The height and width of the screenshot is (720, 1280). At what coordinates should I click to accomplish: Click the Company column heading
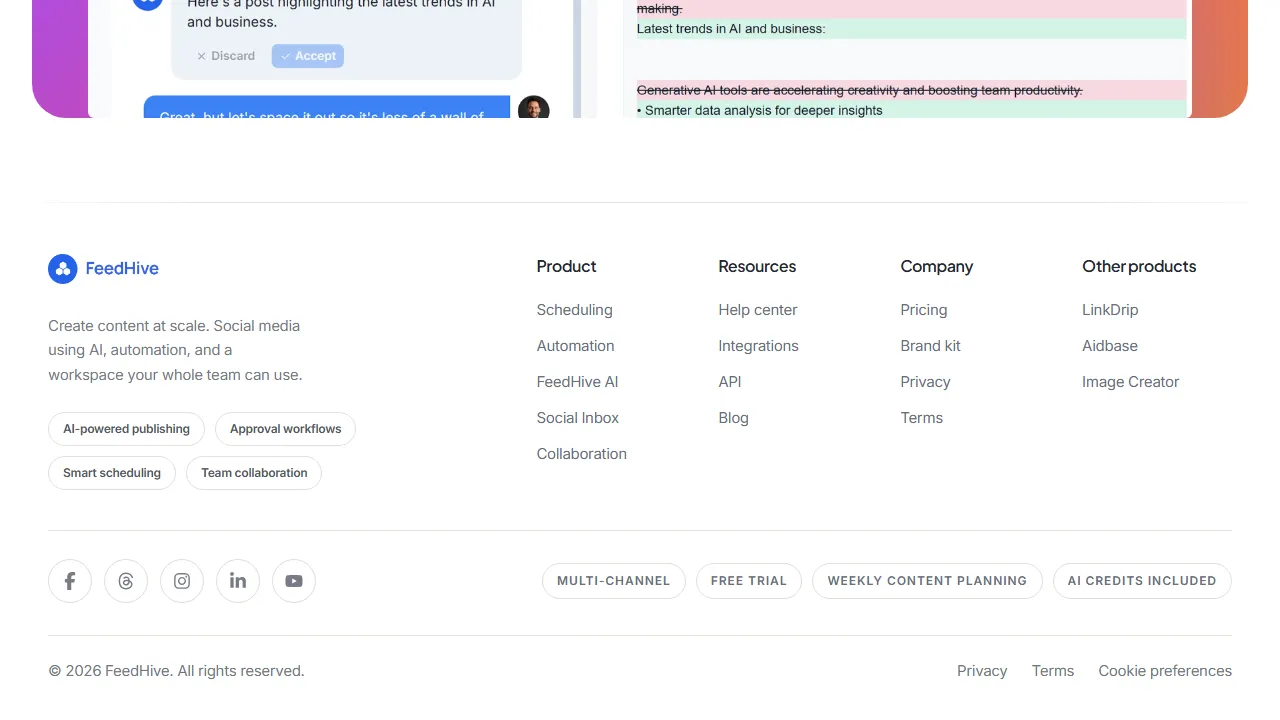[937, 266]
